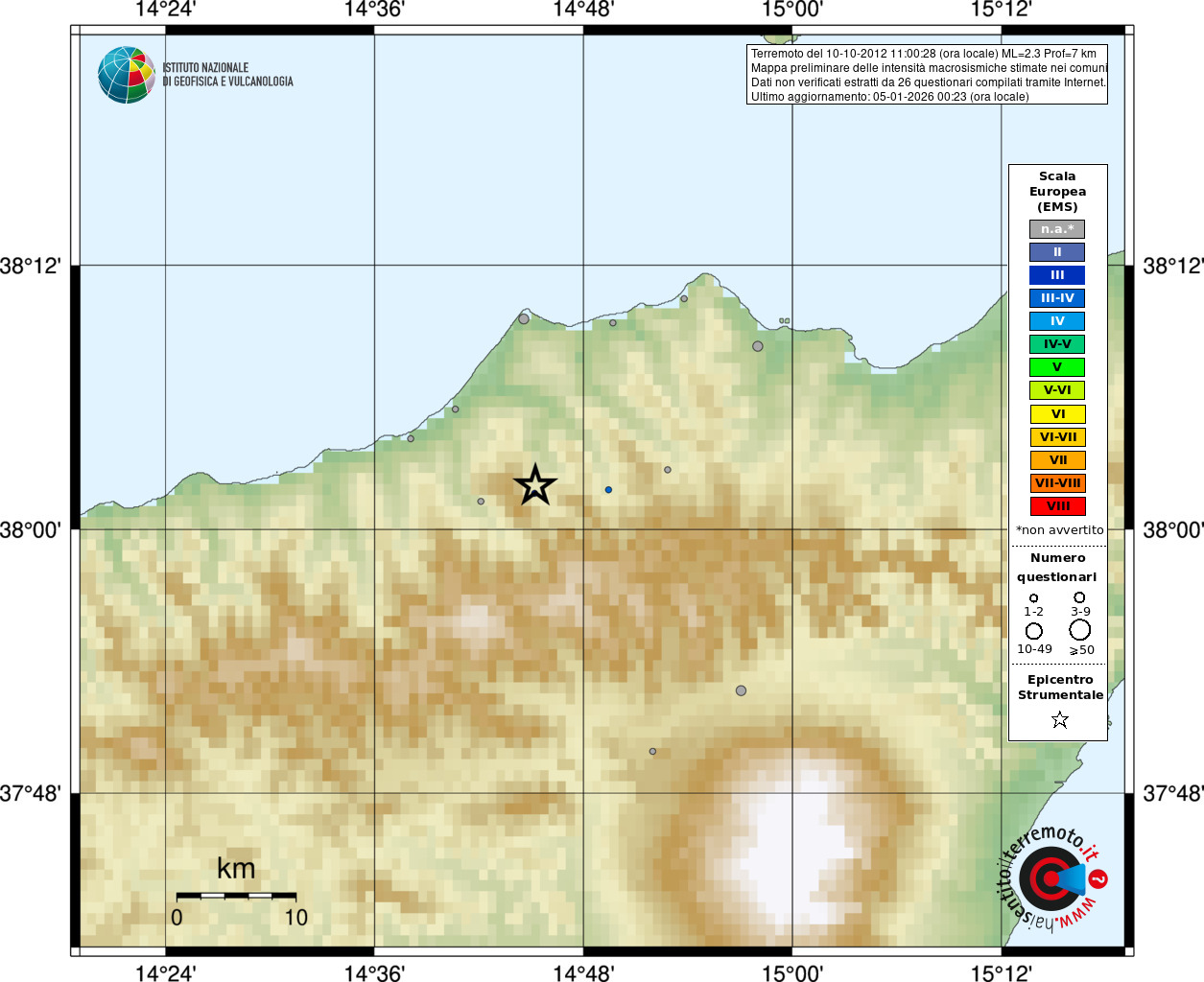Click the 10-49 questionnaires circle in legend
1204x982 pixels.
click(x=1034, y=631)
